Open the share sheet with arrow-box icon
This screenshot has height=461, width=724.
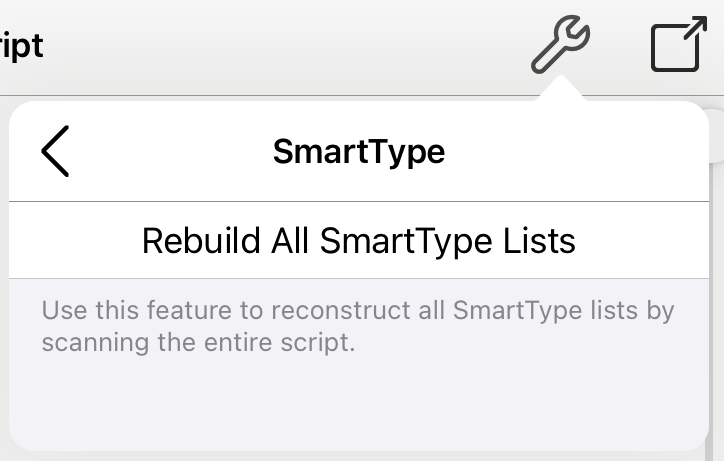pos(679,44)
